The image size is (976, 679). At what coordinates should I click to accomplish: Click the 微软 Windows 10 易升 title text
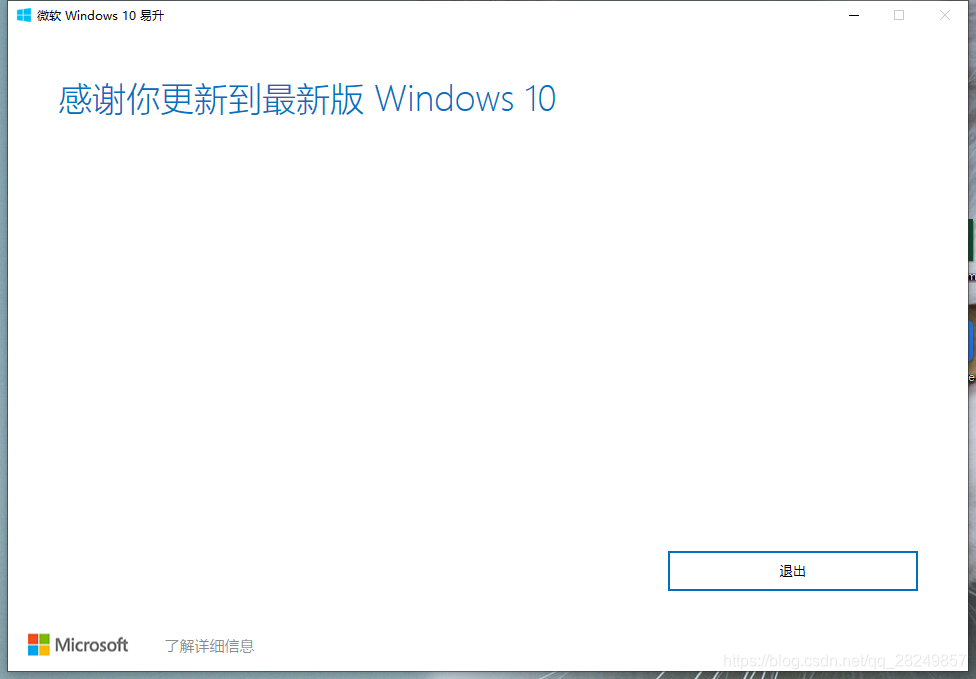point(100,16)
